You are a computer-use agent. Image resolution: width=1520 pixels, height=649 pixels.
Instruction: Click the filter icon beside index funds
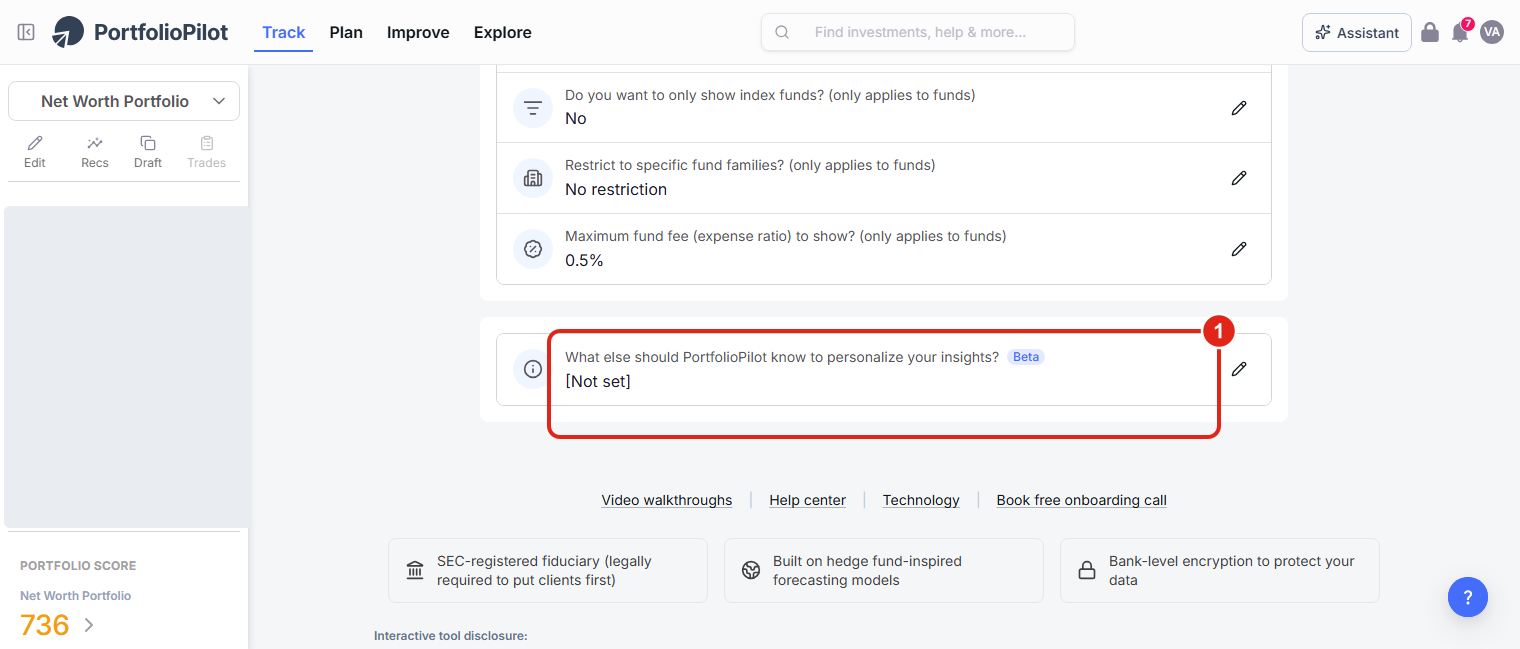(533, 107)
